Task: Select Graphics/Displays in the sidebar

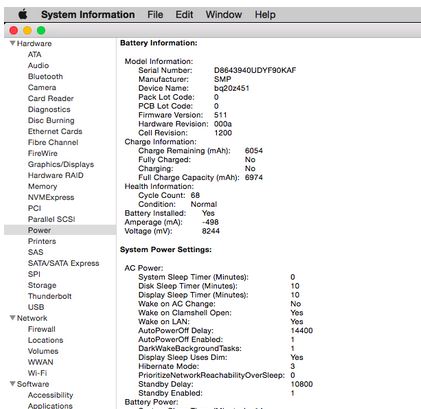Action: (x=61, y=164)
